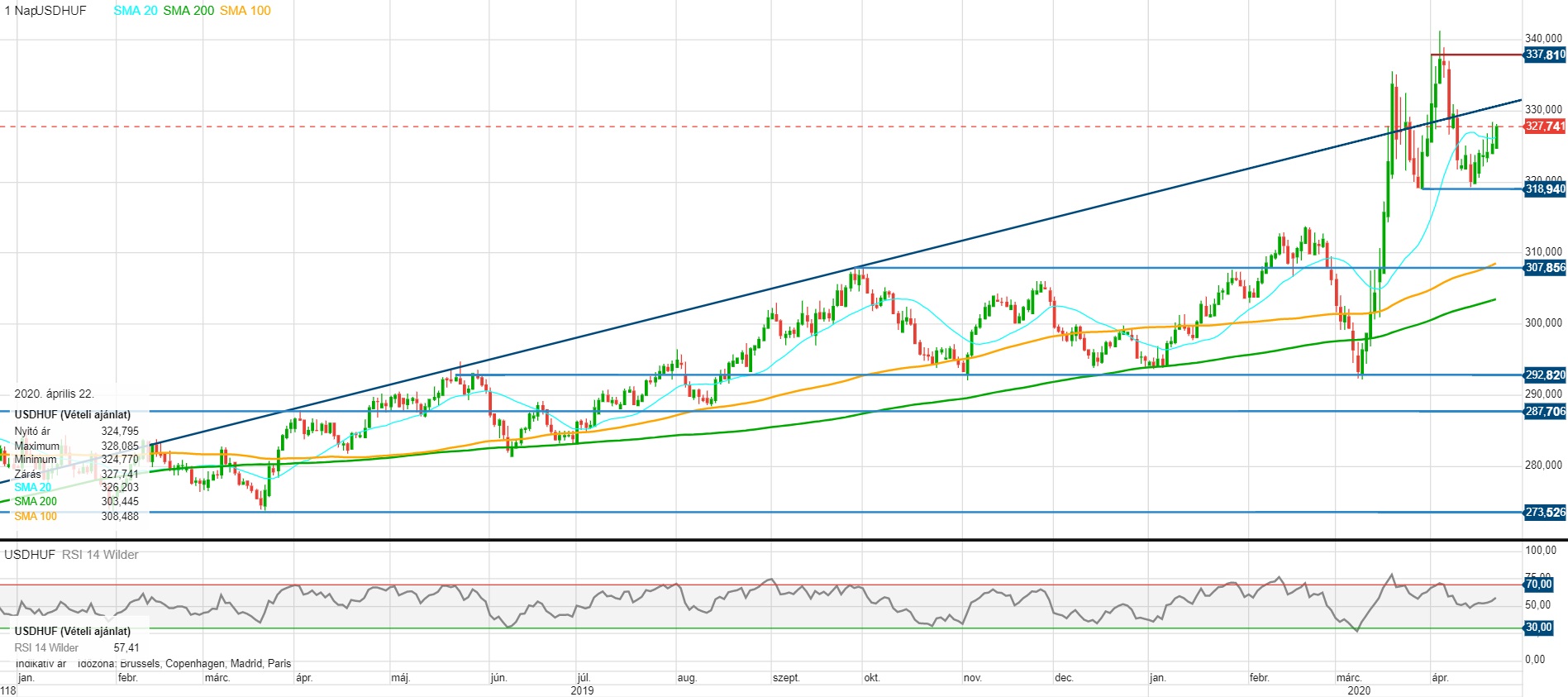
Task: Click the SMA 200 legend label at top
Action: 188,11
